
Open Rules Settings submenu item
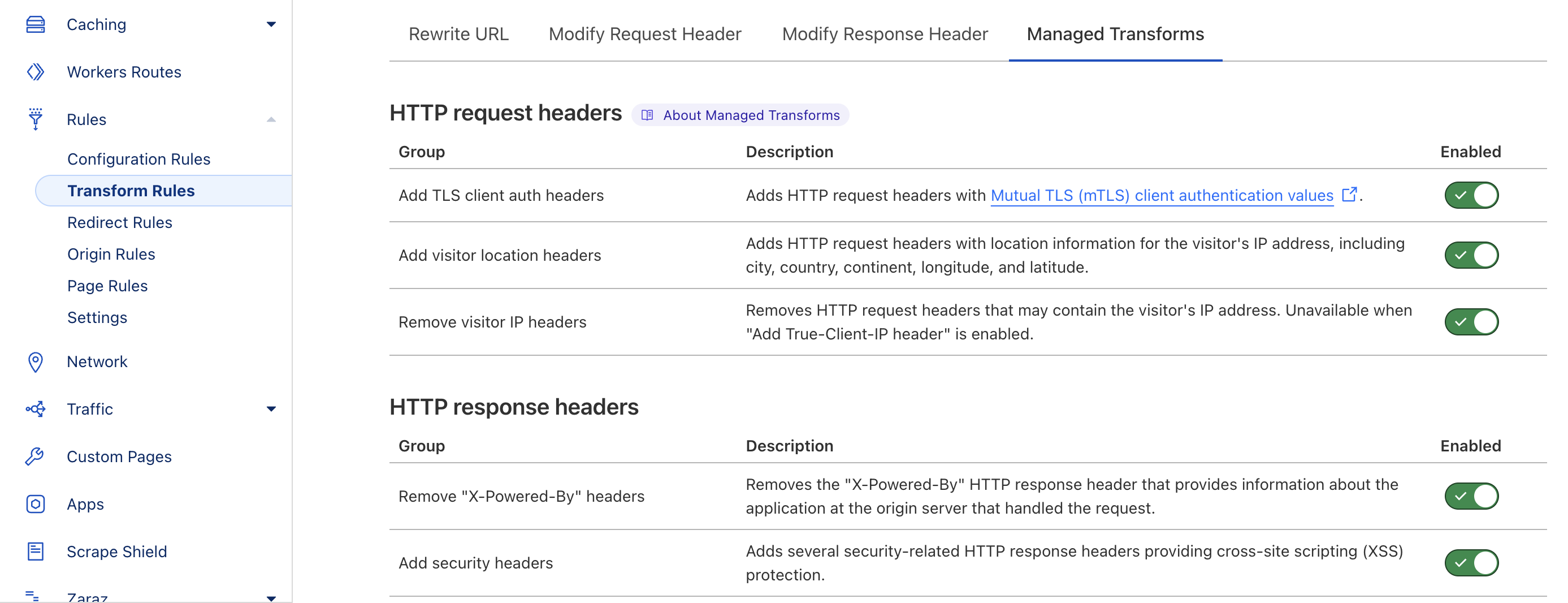pos(97,317)
